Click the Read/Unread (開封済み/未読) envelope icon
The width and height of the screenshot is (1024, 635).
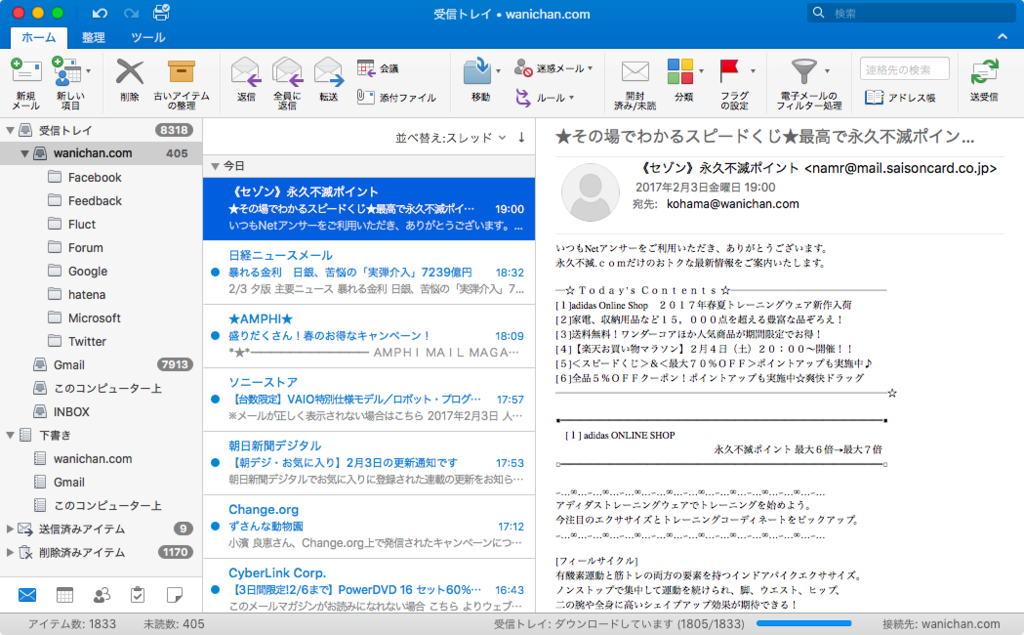click(x=635, y=72)
